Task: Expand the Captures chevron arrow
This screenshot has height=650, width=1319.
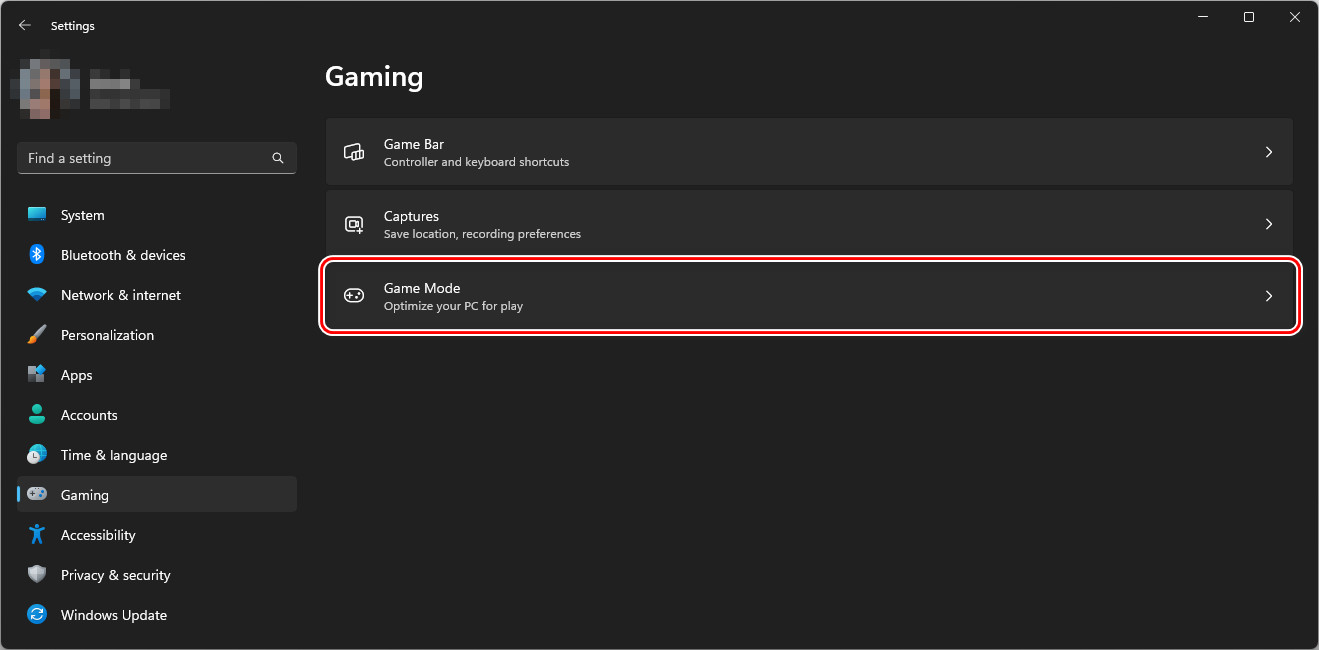Action: [x=1269, y=224]
